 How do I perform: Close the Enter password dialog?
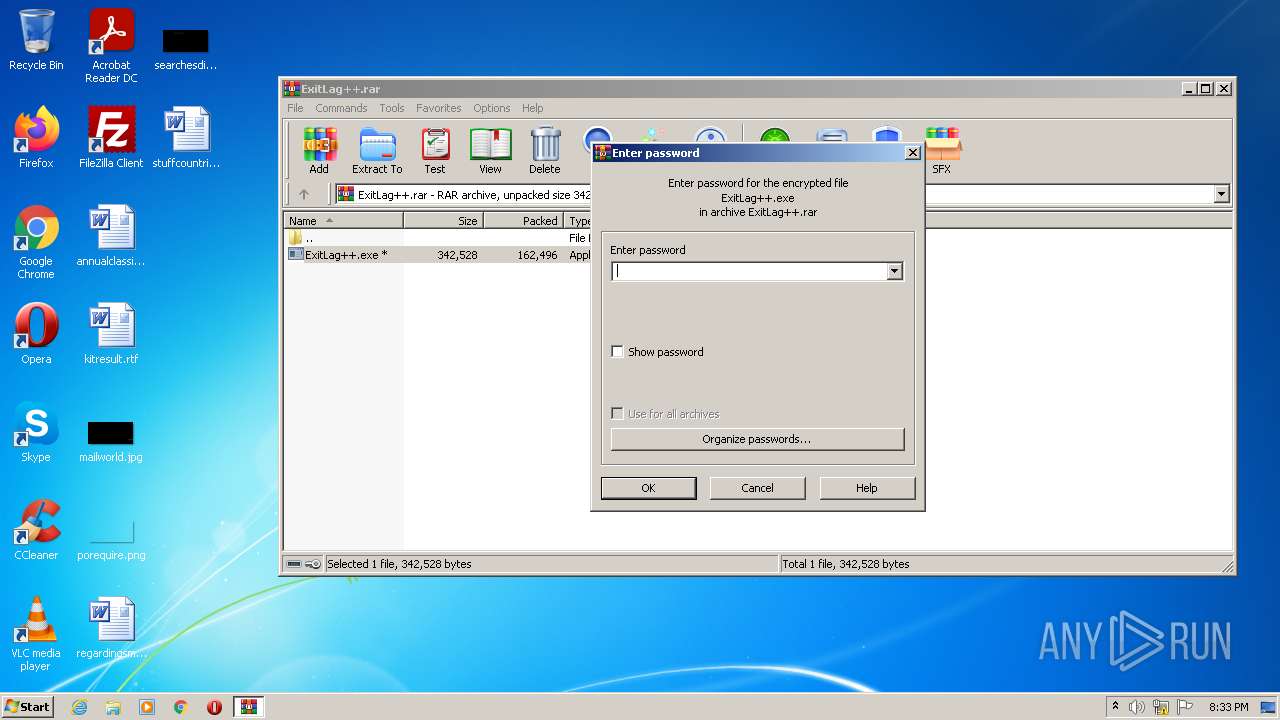[x=912, y=153]
